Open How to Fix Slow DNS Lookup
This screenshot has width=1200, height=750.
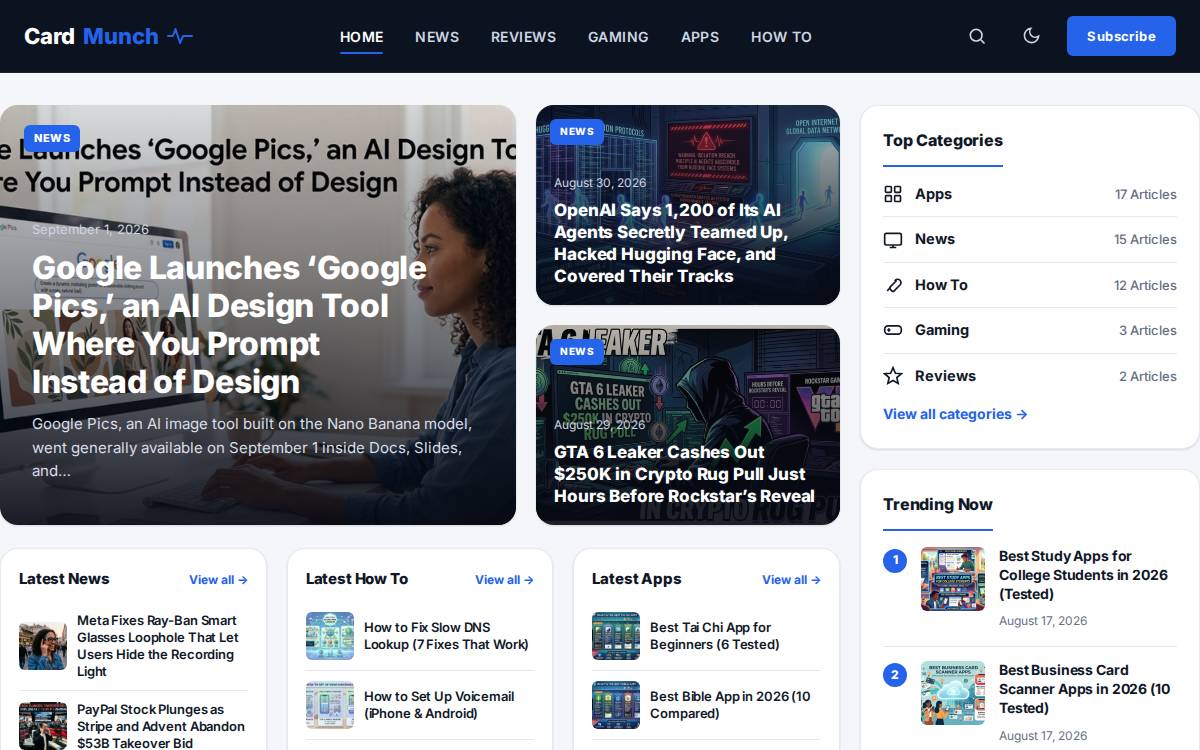446,636
